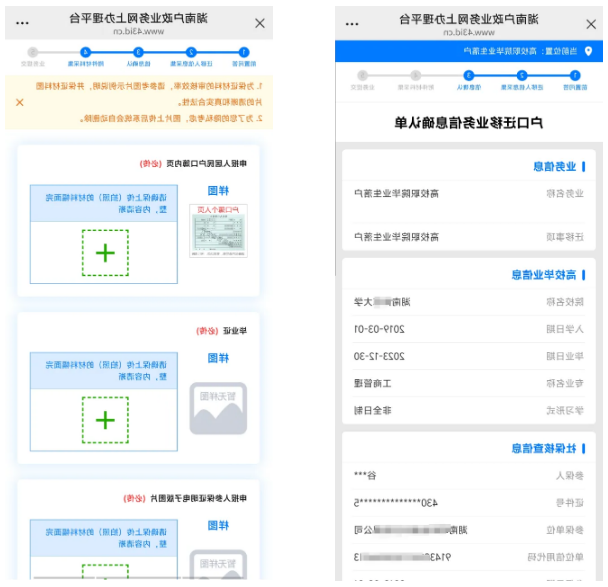Image resolution: width=608 pixels, height=587 pixels.
Task: Dismiss the orange notice banner with its X
Action: (x=19, y=102)
